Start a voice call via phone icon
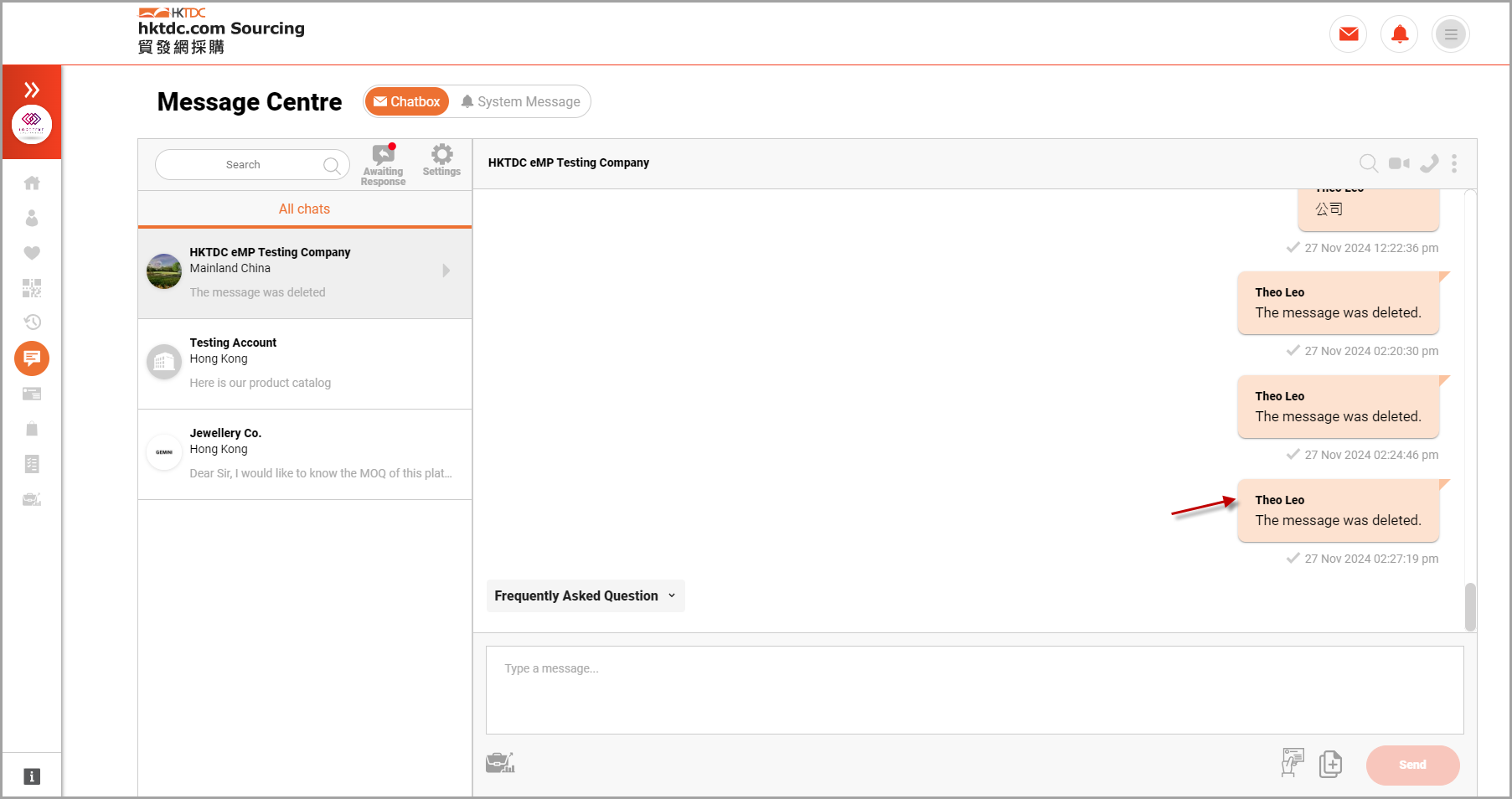 pyautogui.click(x=1429, y=163)
